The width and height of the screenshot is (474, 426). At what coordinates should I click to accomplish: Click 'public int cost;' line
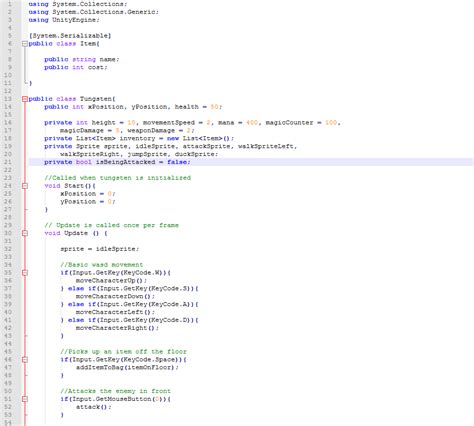76,67
